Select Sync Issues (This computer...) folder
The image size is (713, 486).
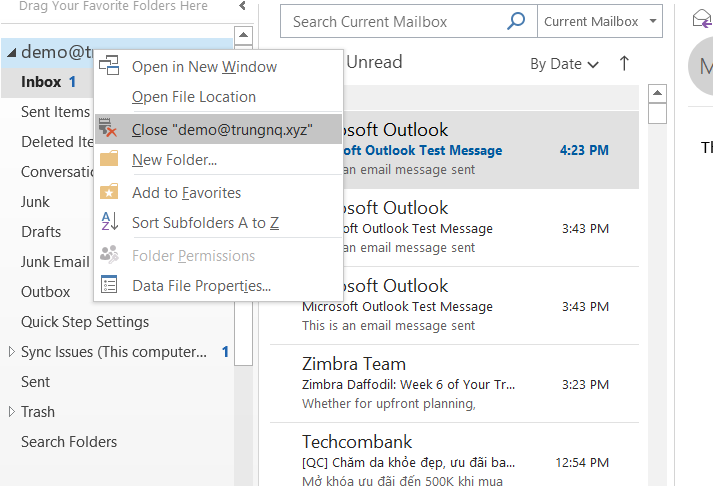(x=114, y=352)
